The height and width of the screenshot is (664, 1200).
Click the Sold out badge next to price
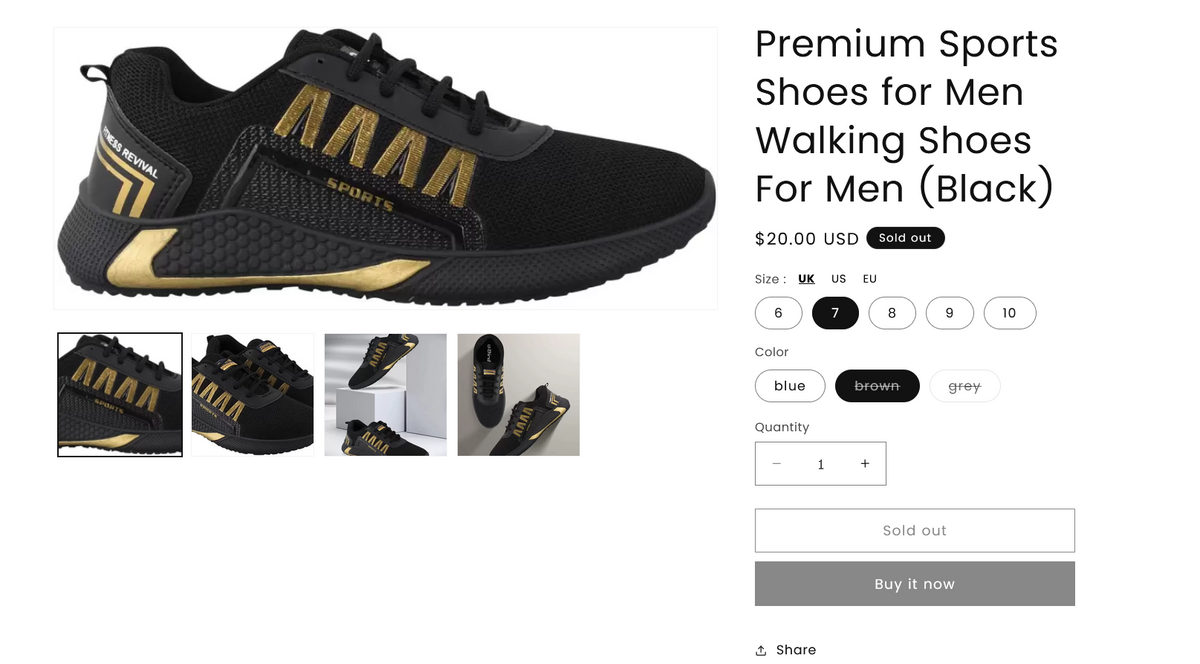[x=905, y=238]
